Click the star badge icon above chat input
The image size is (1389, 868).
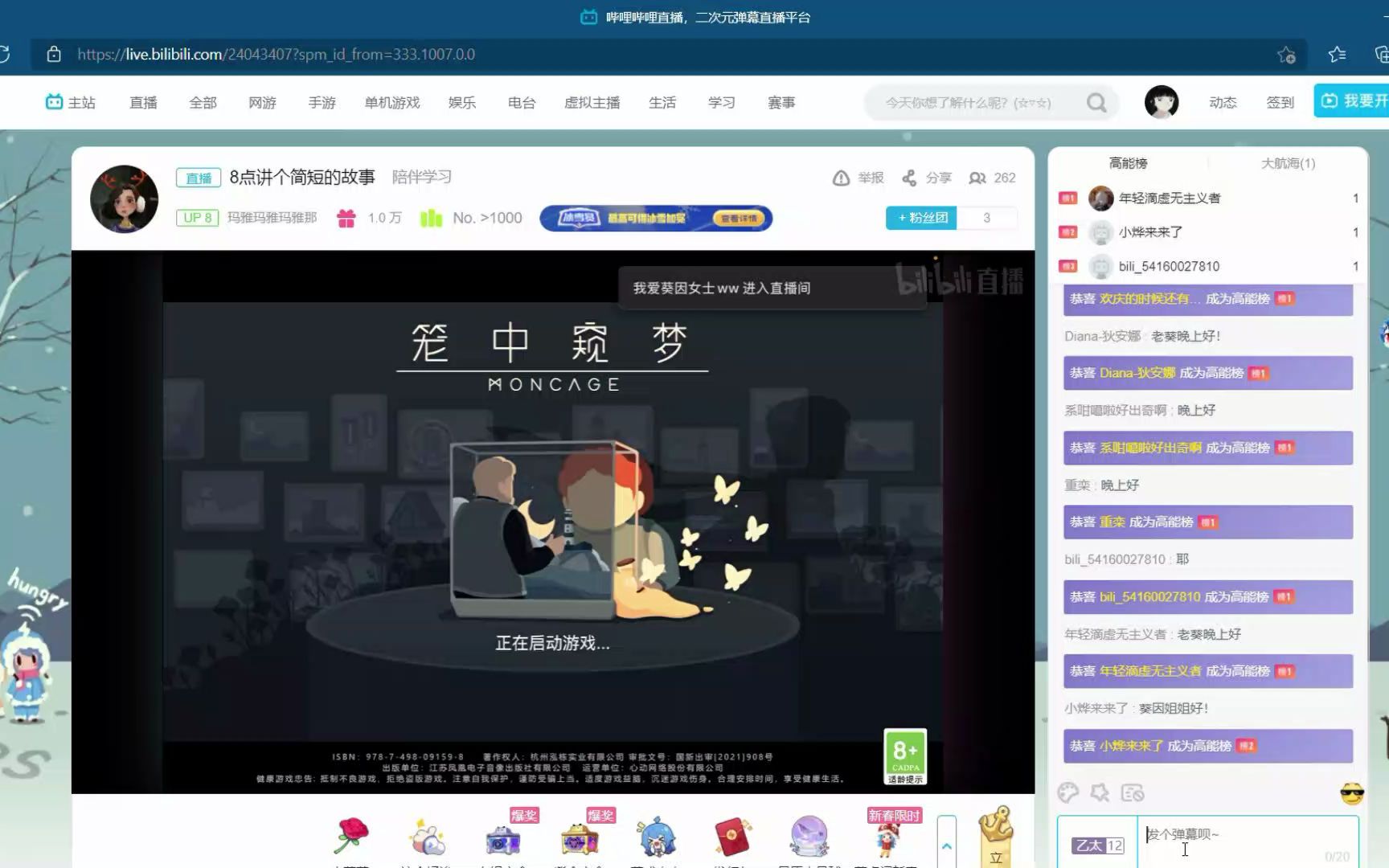click(x=1100, y=792)
